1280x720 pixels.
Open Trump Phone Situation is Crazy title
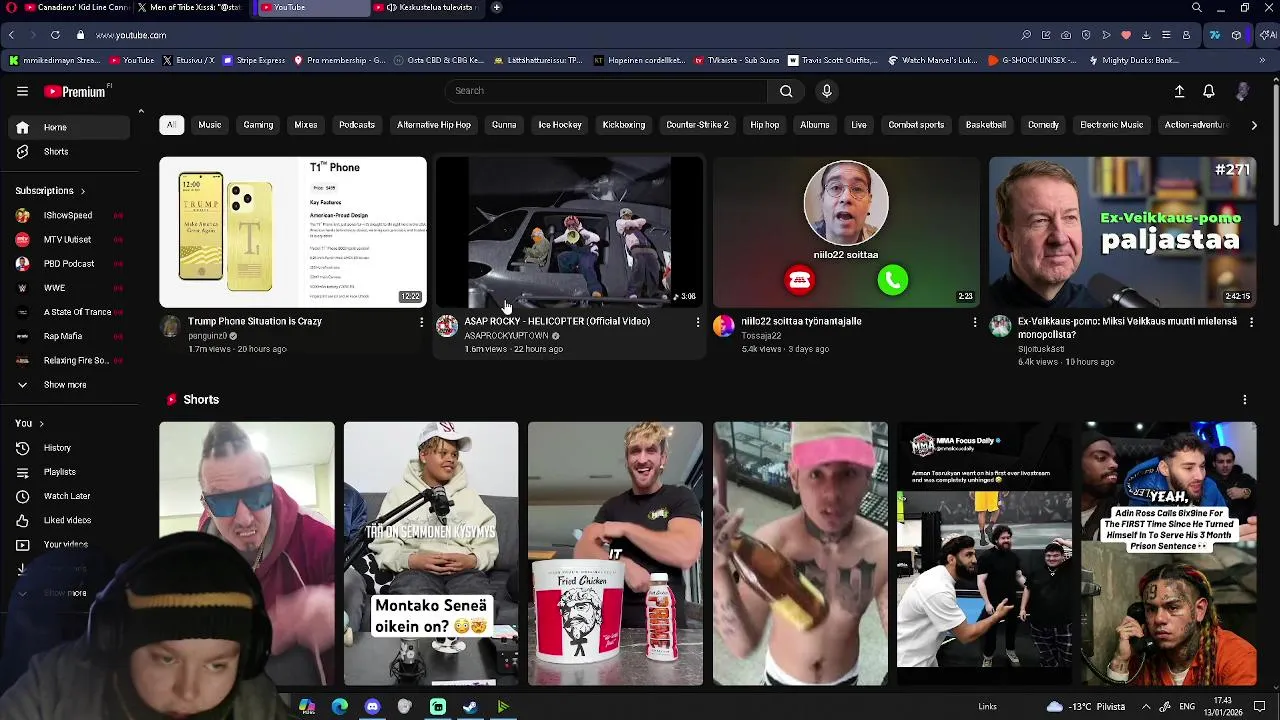tap(255, 322)
